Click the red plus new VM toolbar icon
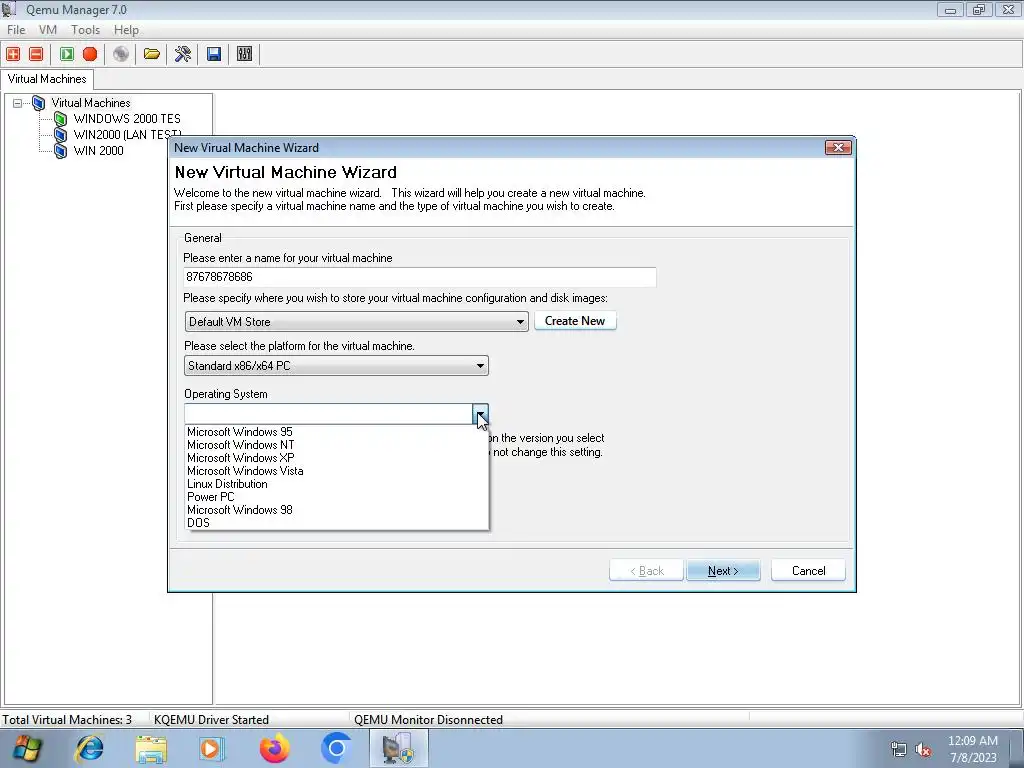 [x=13, y=54]
